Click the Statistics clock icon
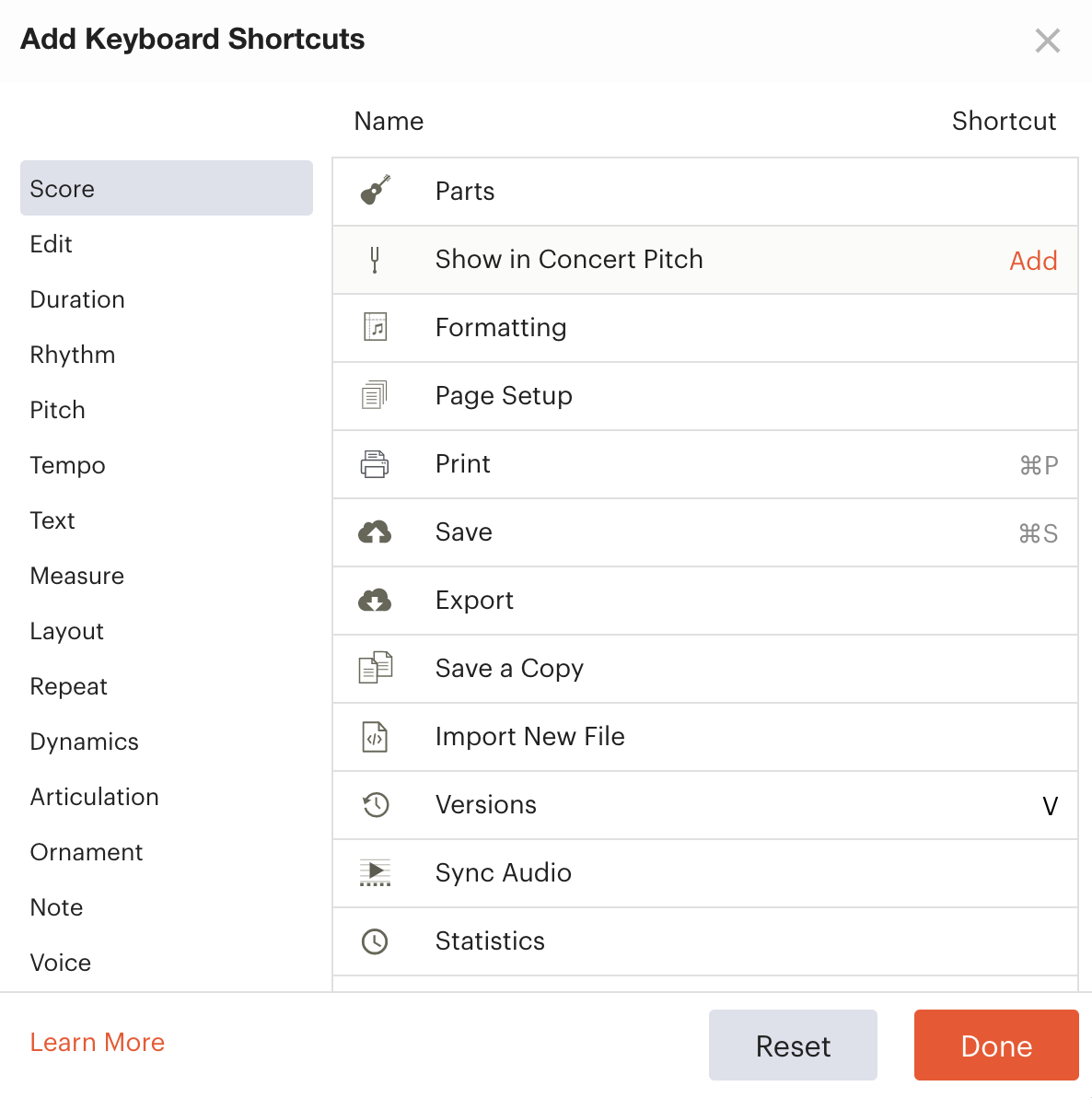 click(x=375, y=941)
